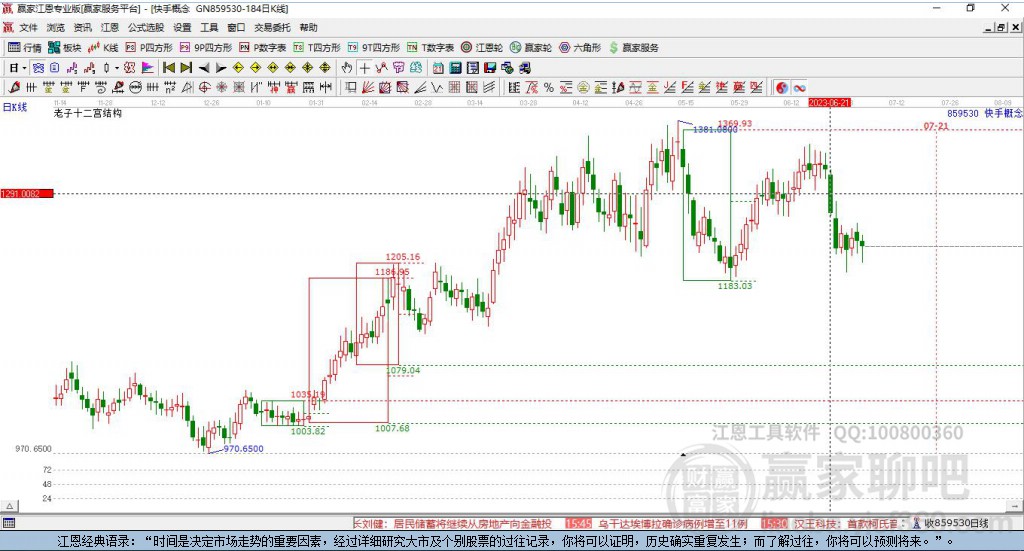Select the 970.6500 low price label
1024x551 pixels.
tap(244, 449)
